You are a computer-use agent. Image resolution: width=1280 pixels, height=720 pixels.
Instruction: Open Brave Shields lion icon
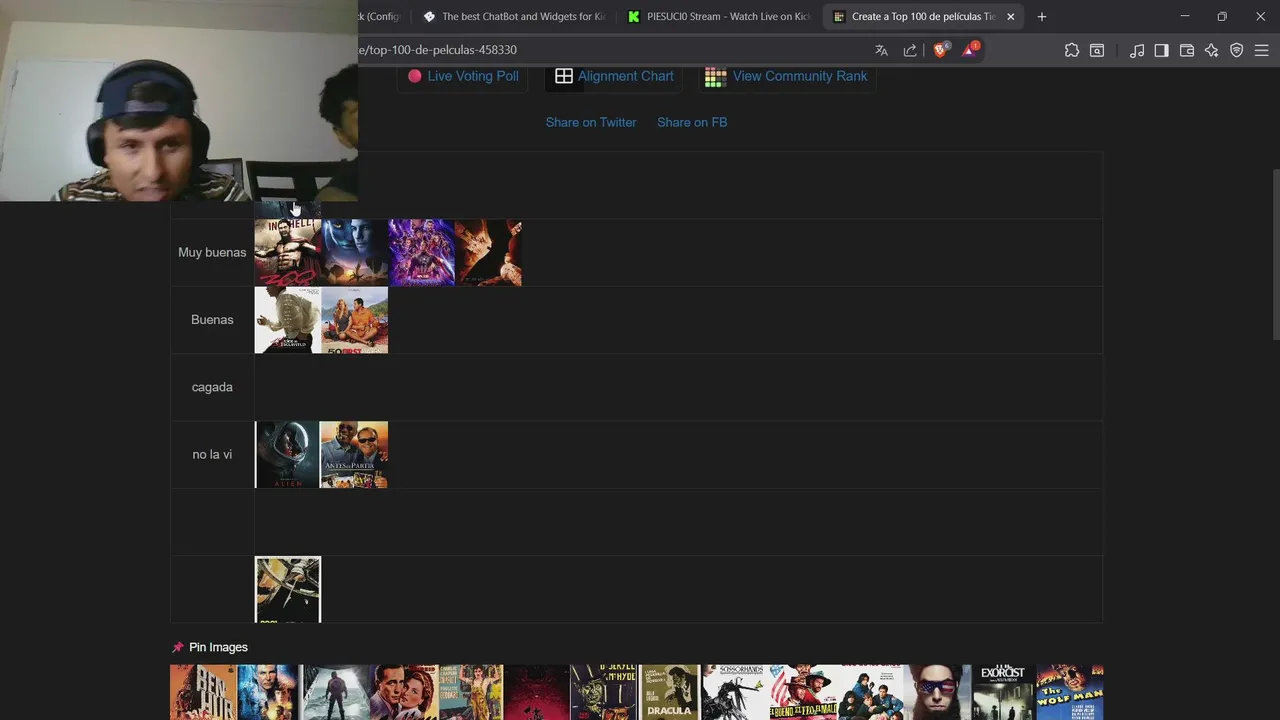[x=940, y=50]
